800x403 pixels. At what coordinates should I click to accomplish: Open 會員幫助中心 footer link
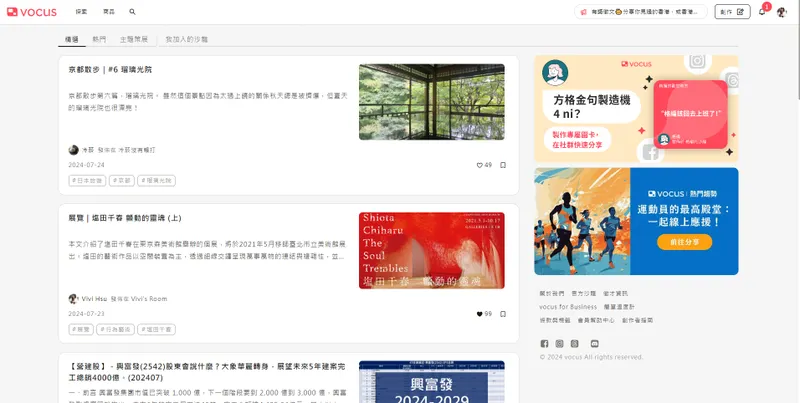click(x=596, y=320)
